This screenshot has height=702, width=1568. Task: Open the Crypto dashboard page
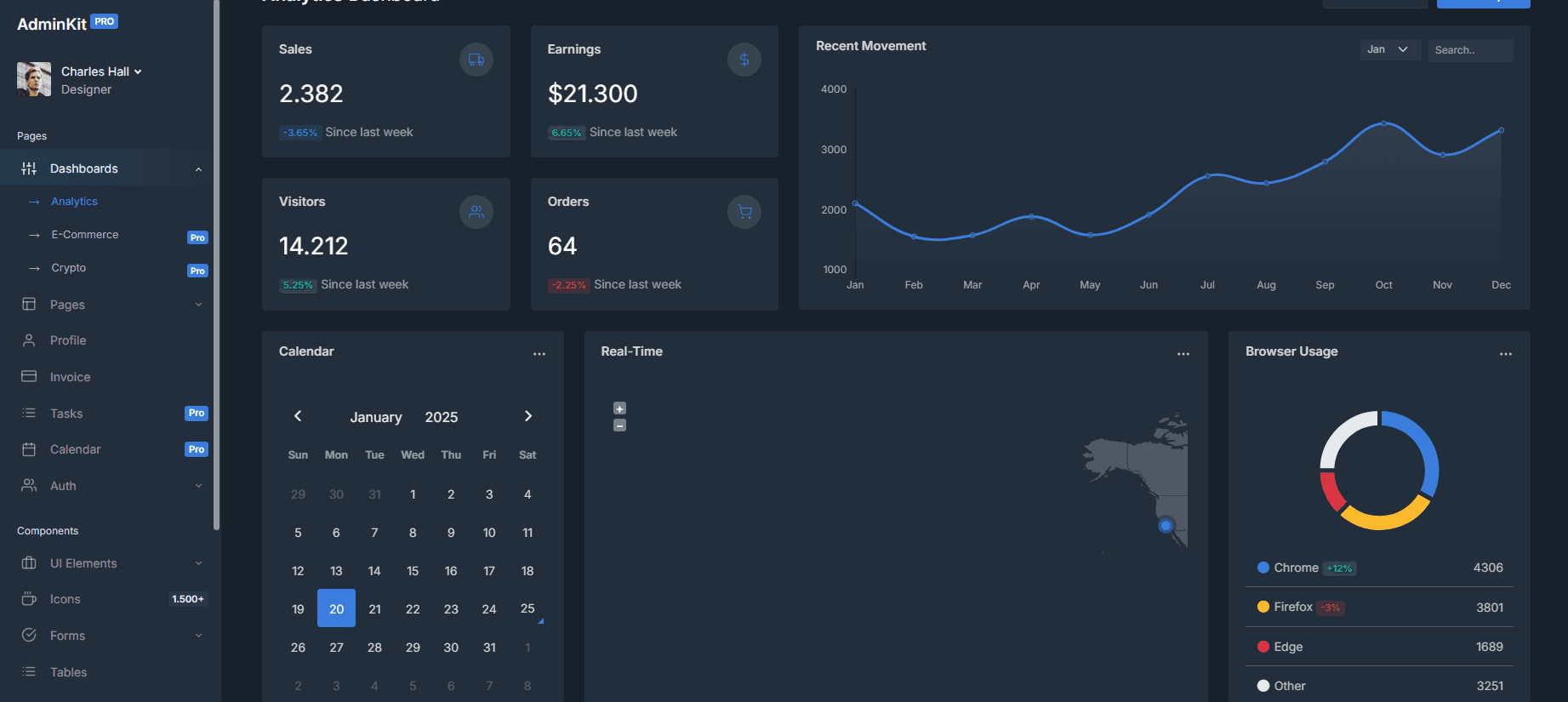point(68,268)
